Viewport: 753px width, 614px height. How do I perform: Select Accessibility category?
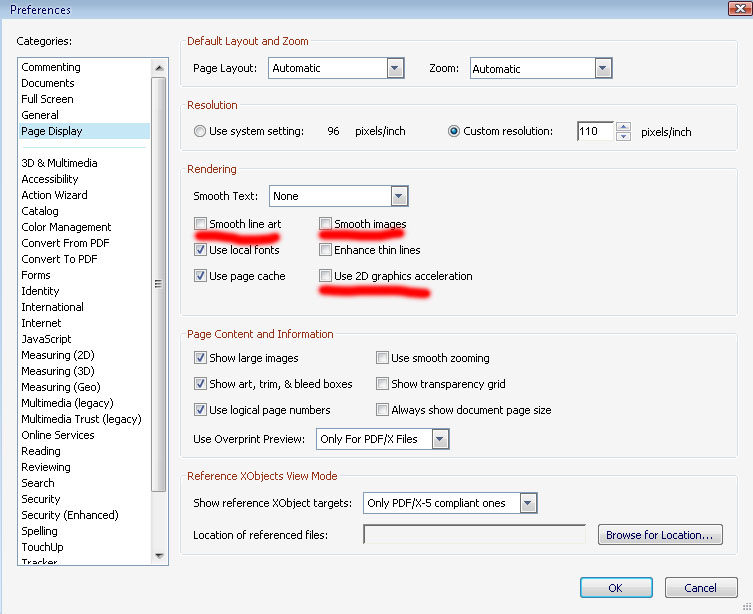[x=49, y=179]
